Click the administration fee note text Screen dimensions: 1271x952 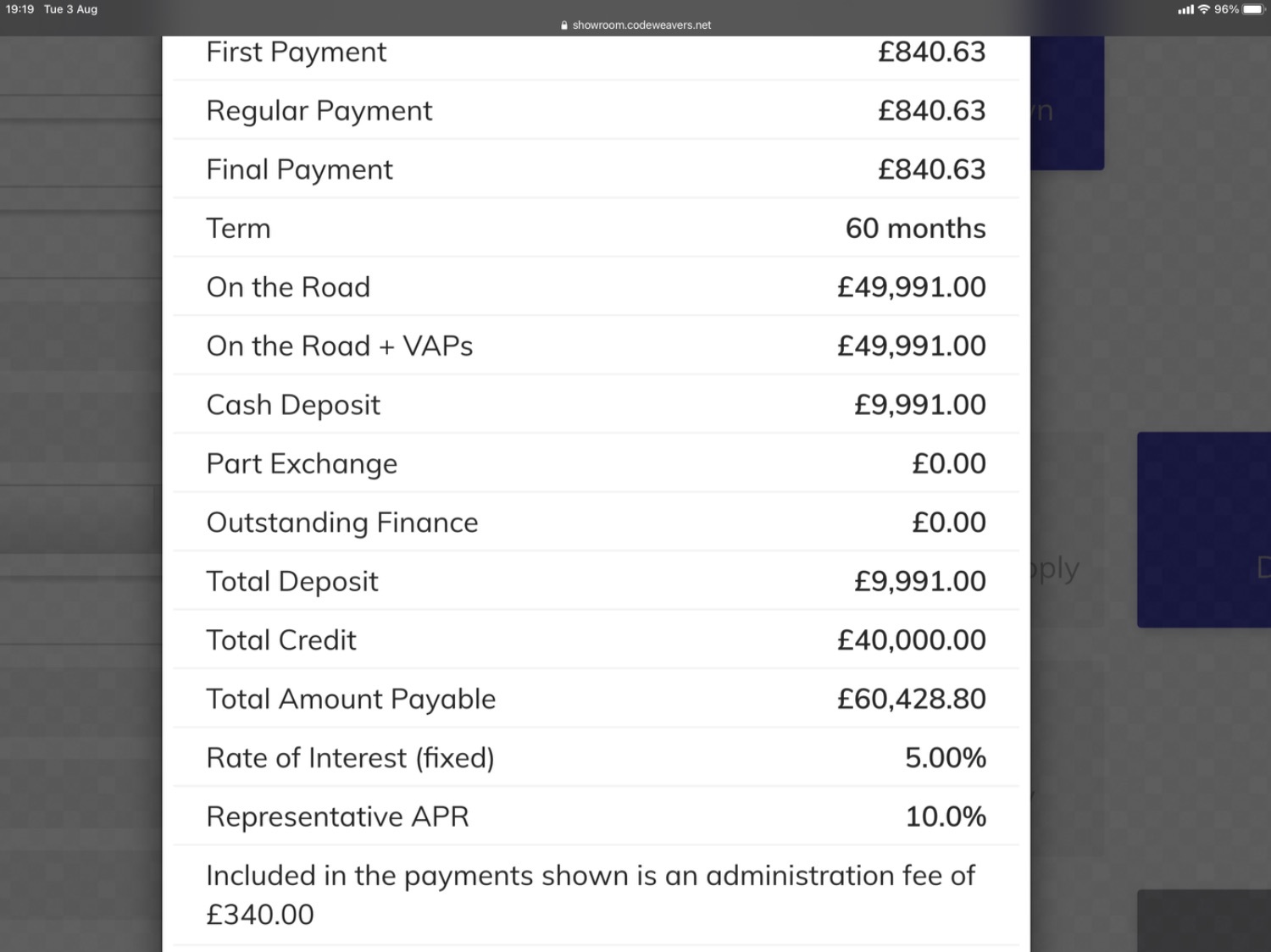click(591, 895)
